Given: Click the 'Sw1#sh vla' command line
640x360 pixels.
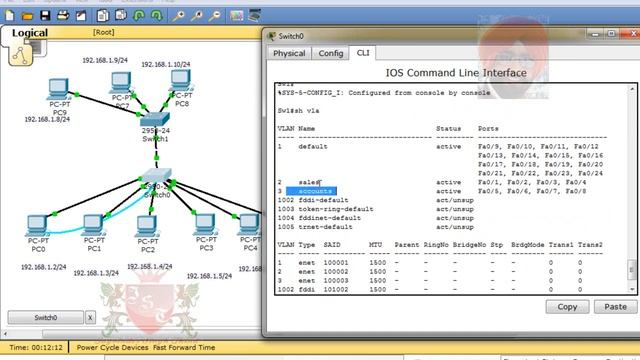Looking at the screenshot, I should pyautogui.click(x=298, y=111).
